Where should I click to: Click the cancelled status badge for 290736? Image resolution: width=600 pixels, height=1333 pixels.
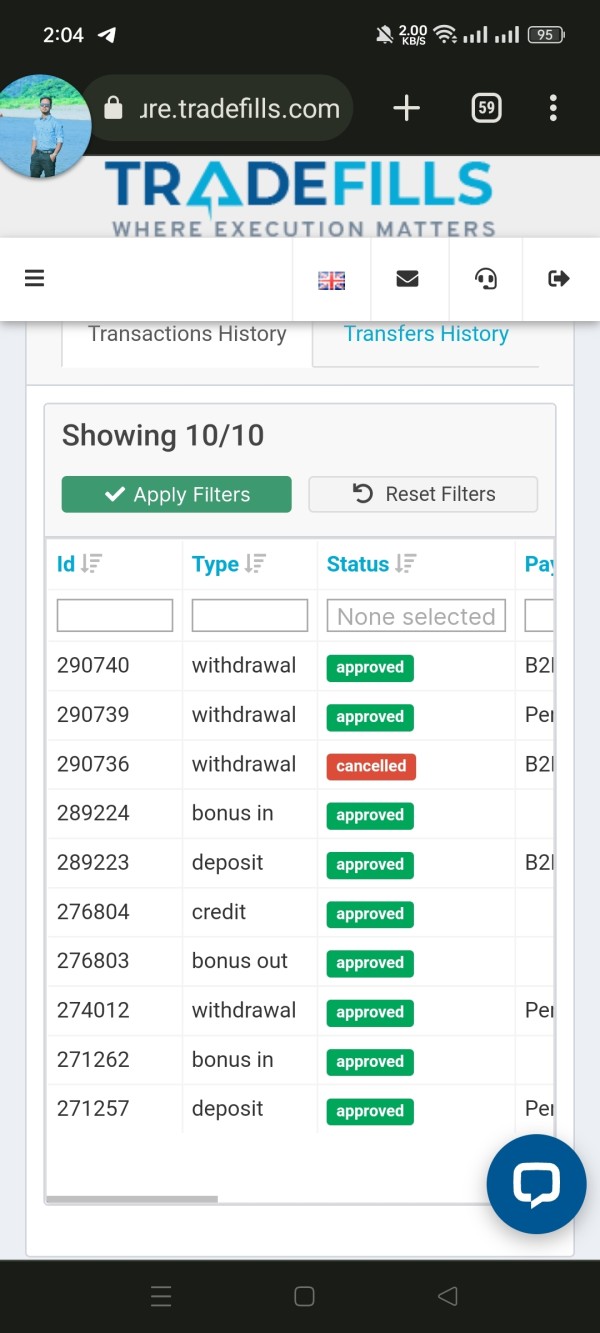coord(371,766)
